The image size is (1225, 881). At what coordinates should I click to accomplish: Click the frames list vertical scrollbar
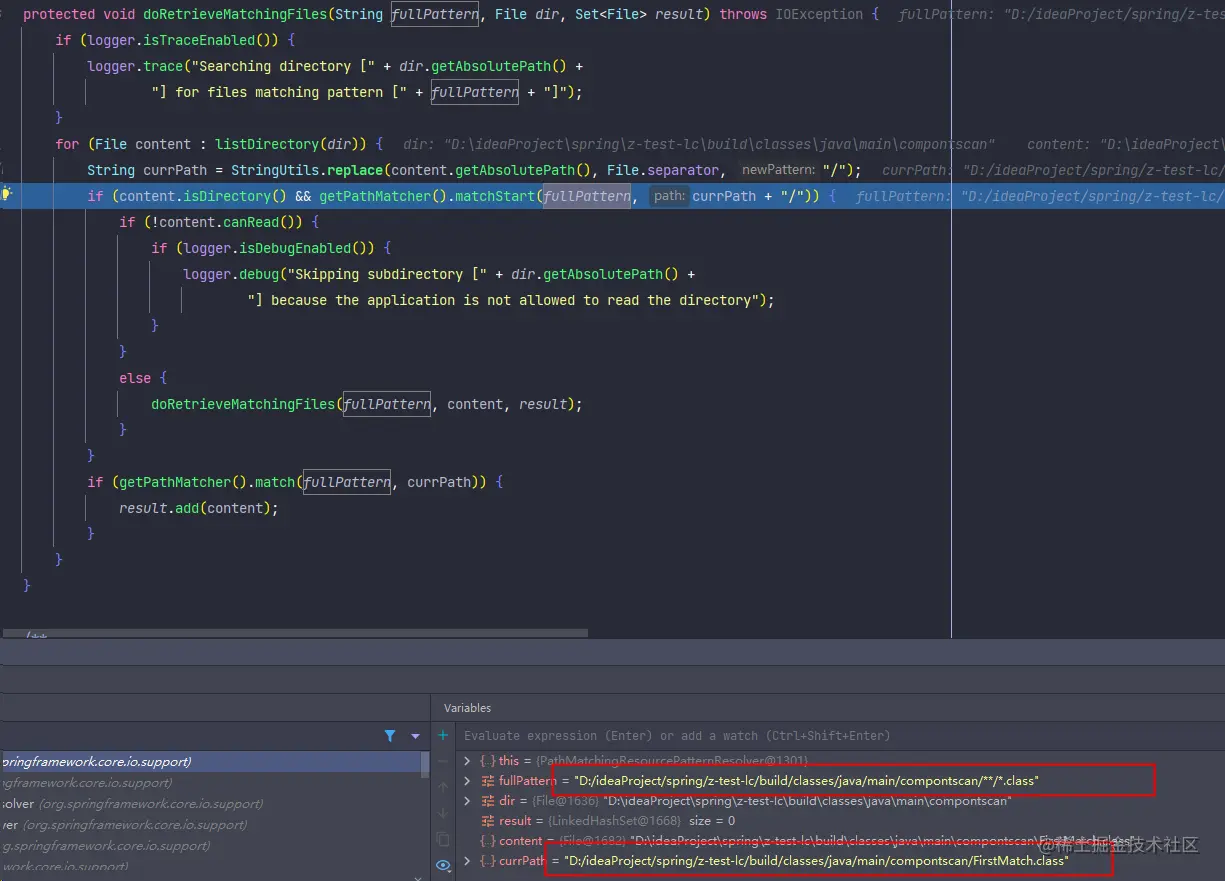(x=426, y=765)
